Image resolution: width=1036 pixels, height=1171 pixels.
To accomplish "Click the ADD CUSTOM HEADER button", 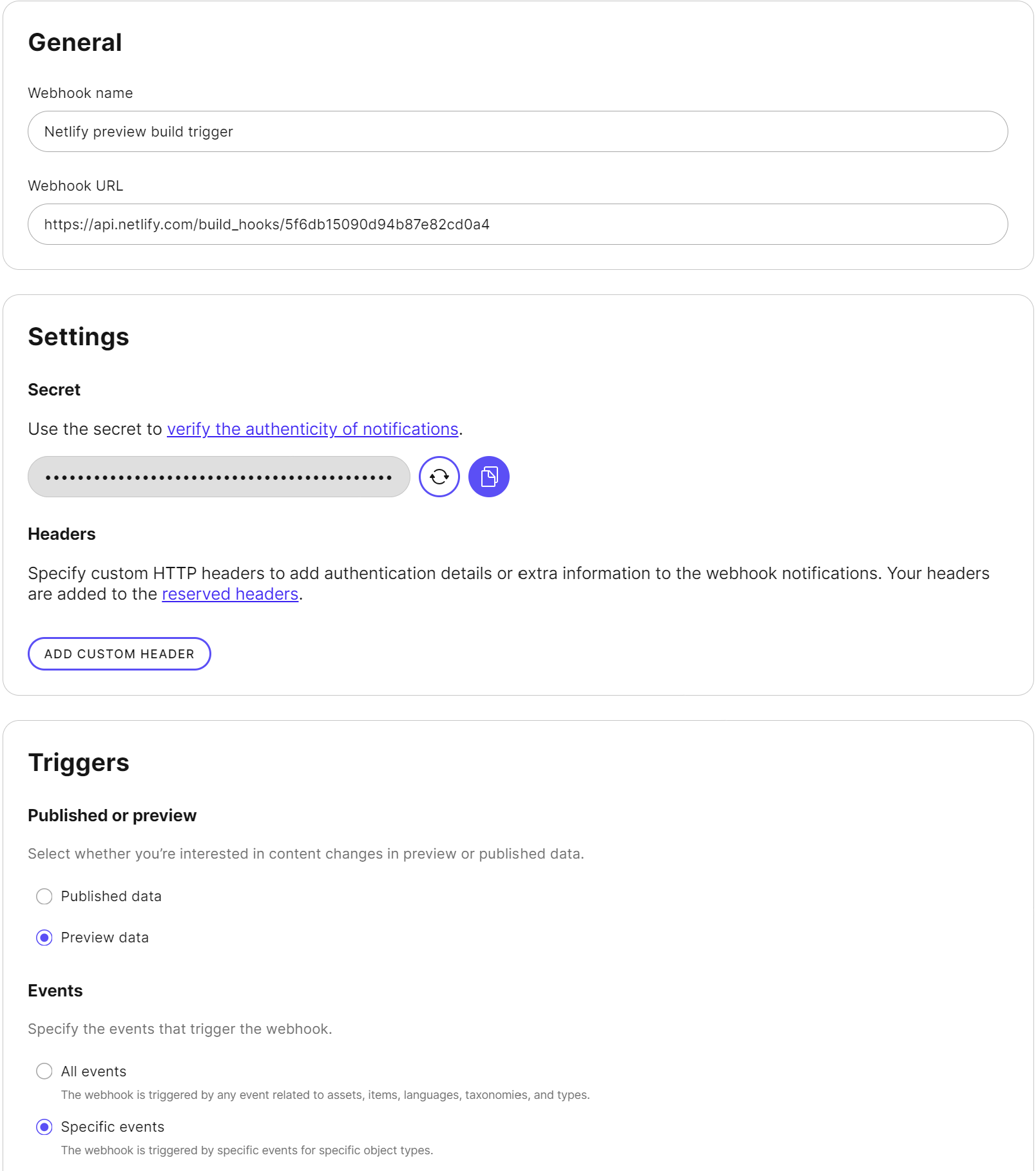I will pyautogui.click(x=119, y=653).
